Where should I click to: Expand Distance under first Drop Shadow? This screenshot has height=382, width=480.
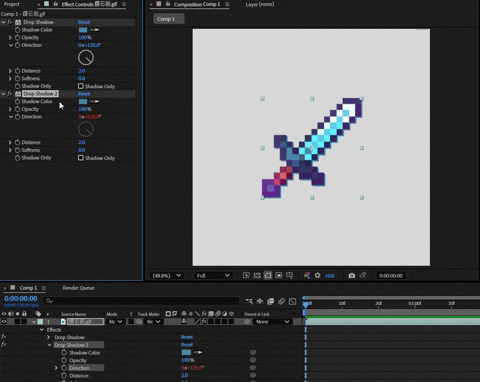click(x=10, y=71)
